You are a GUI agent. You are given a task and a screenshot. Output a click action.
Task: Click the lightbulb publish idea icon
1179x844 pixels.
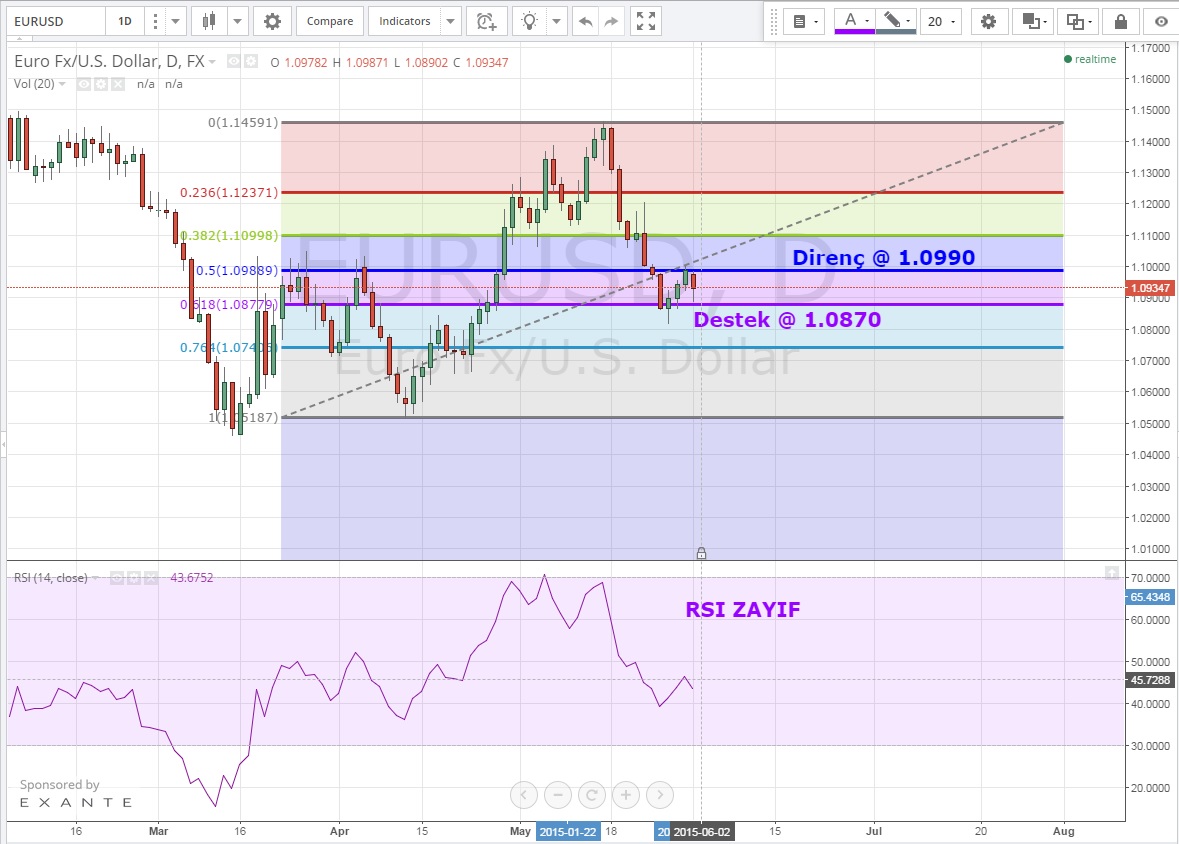[x=530, y=21]
